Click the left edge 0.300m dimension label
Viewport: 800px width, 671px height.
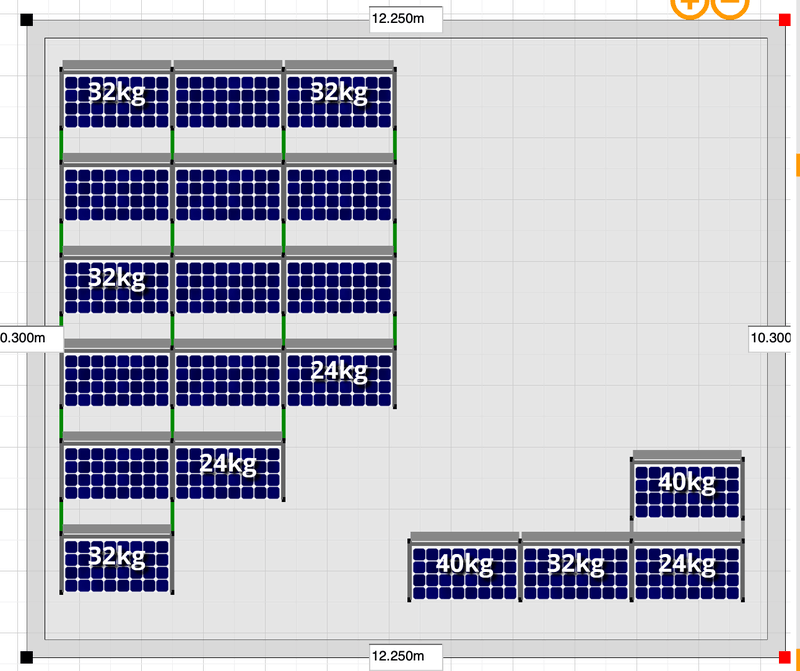pos(31,338)
